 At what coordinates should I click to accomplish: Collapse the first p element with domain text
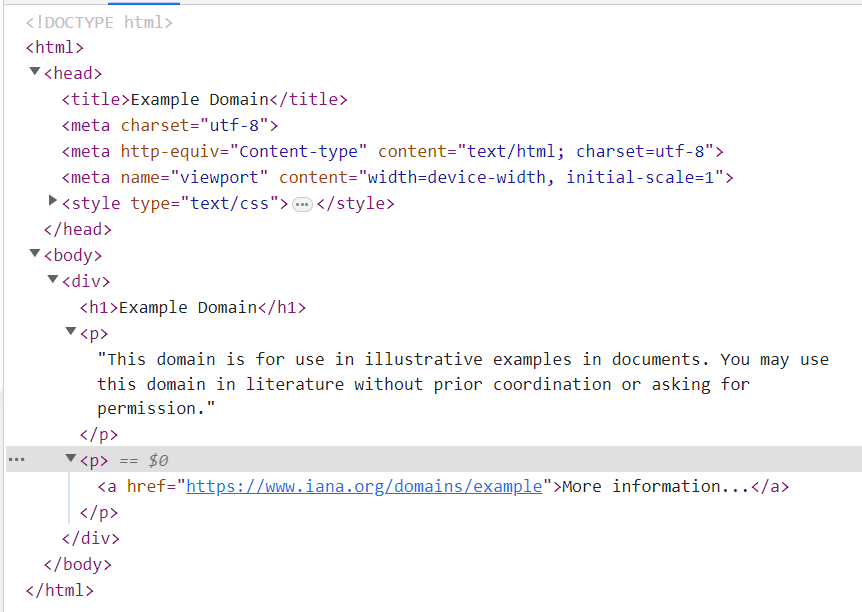(71, 331)
